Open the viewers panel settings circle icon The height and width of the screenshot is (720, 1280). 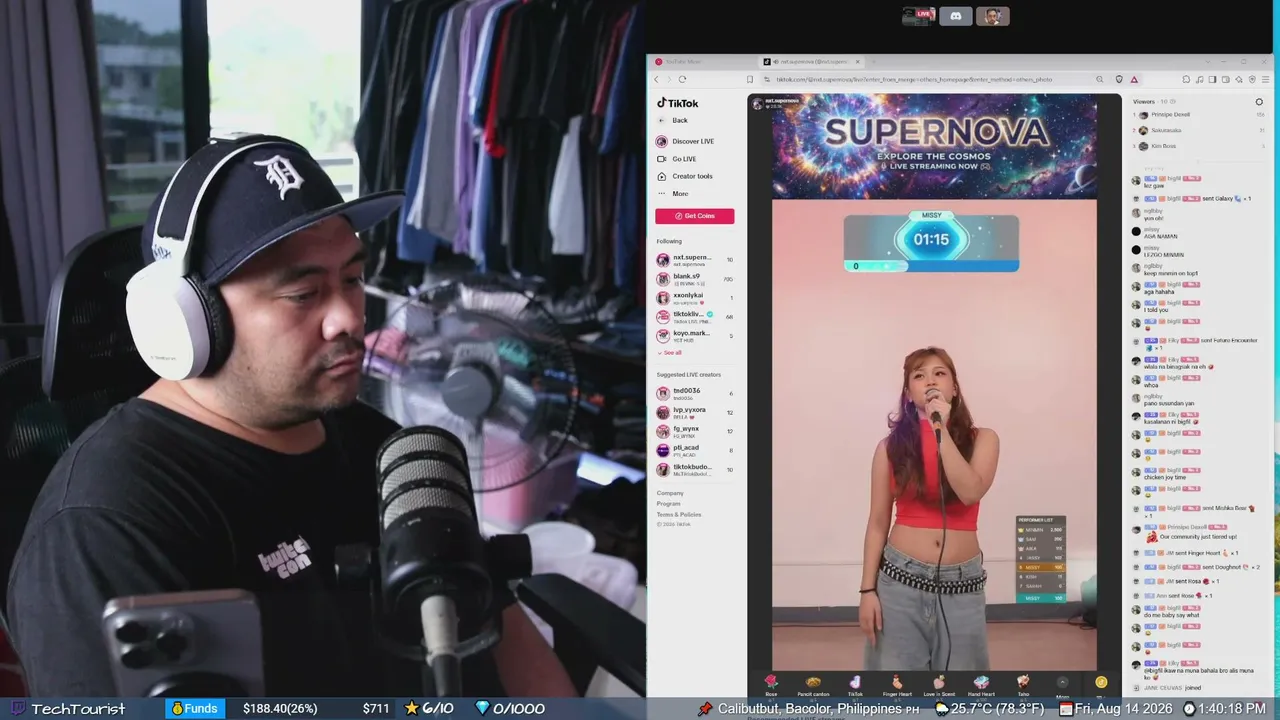1259,102
